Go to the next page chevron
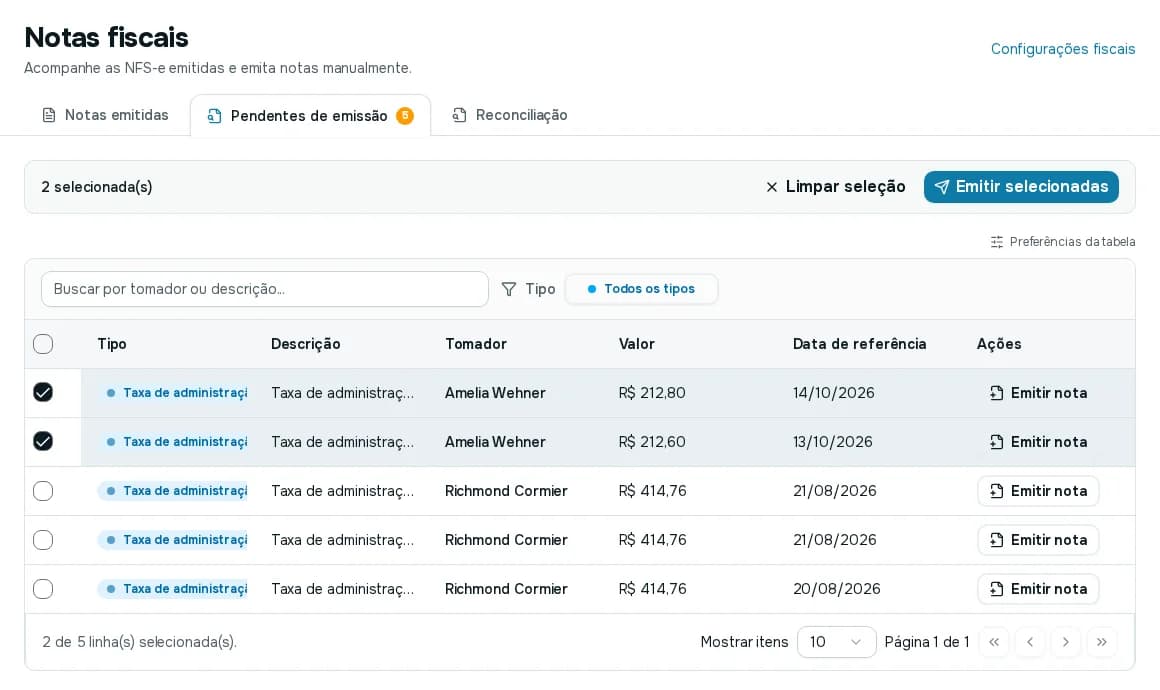 pos(1065,642)
